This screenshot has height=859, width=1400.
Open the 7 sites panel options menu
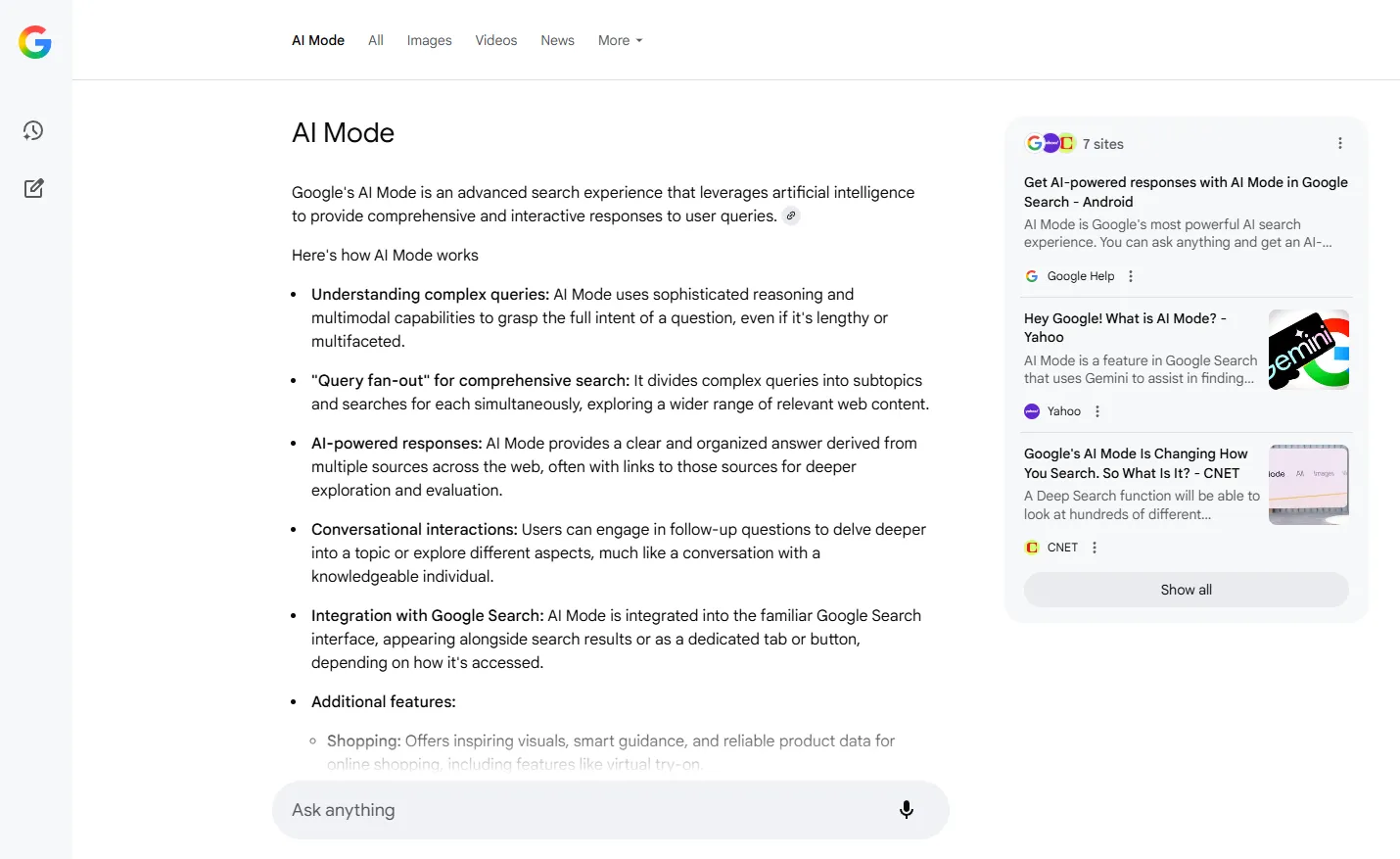point(1340,143)
